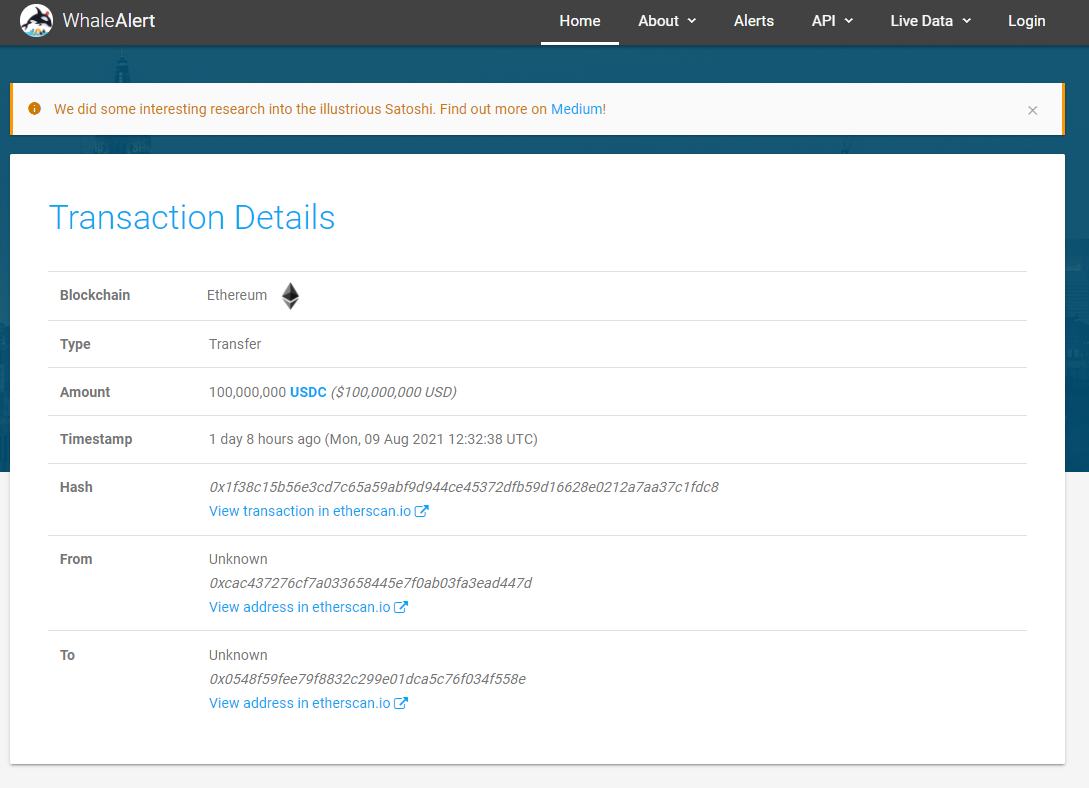
Task: Click the WhaleAlert orca logo
Action: coord(36,21)
